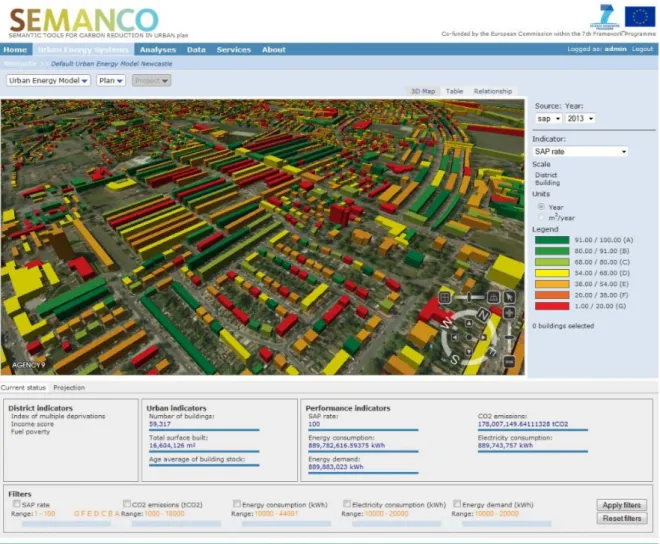
Task: Go to the Home menu item
Action: point(15,50)
